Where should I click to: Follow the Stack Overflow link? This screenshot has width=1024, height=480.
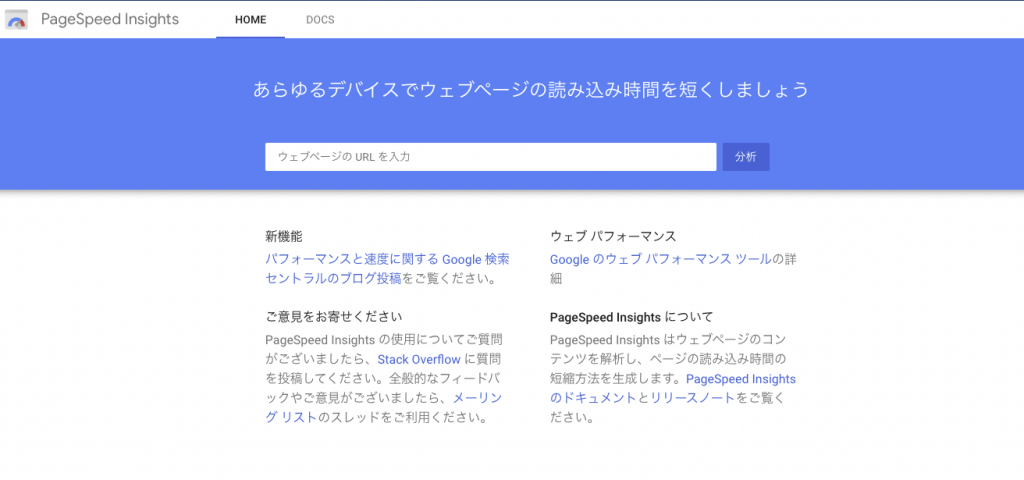click(x=419, y=359)
